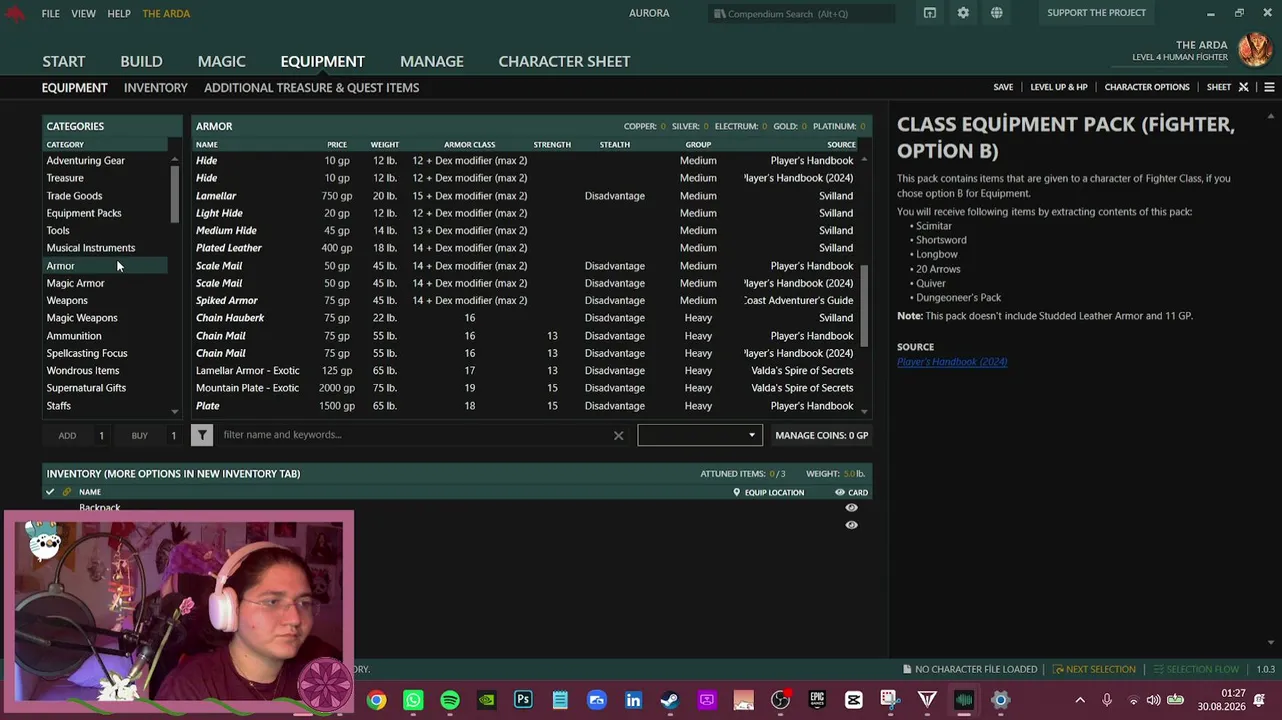Select the Equipment Packs category
The width and height of the screenshot is (1282, 720).
(x=105, y=213)
